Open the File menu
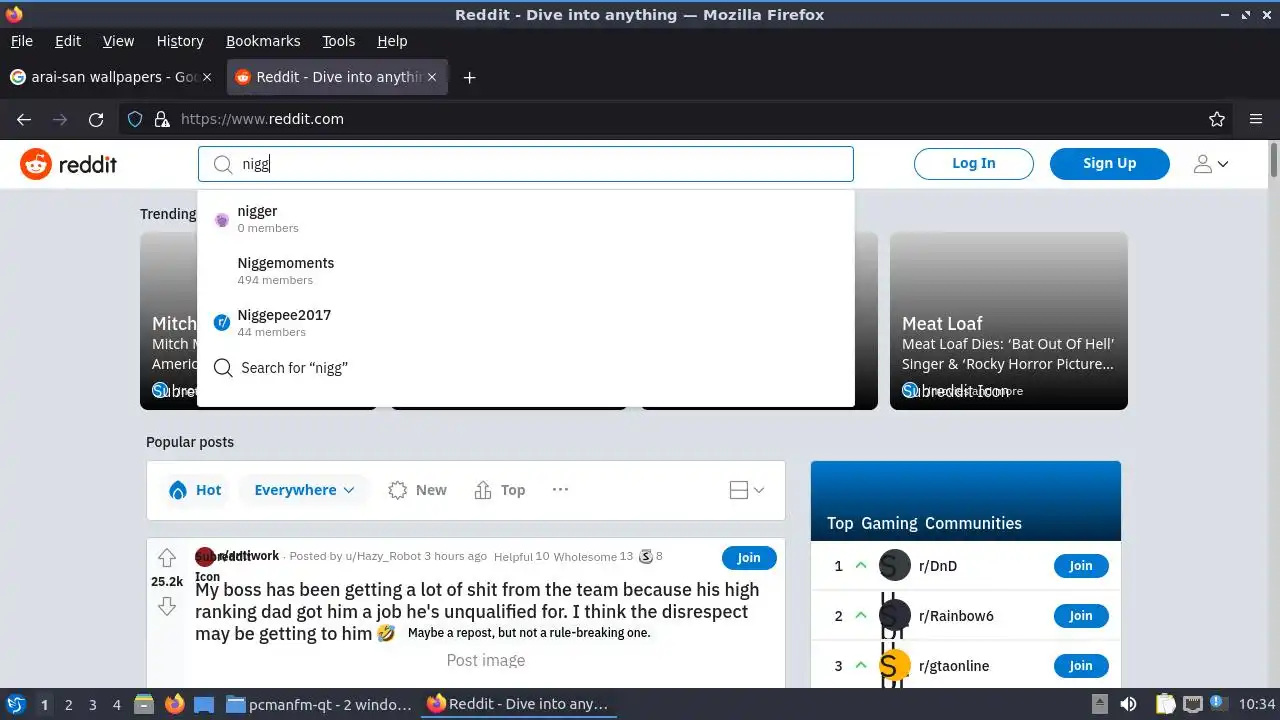The height and width of the screenshot is (720, 1280). tap(22, 41)
